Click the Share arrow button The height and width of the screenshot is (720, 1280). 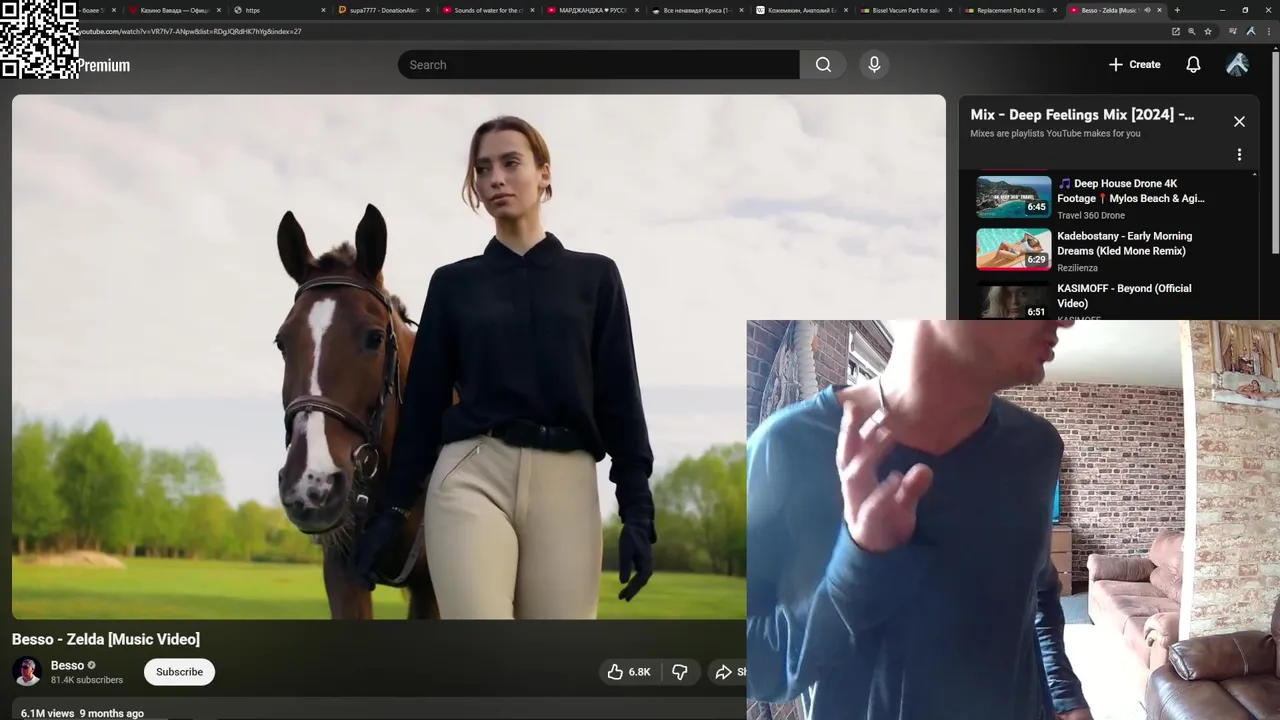(x=727, y=672)
